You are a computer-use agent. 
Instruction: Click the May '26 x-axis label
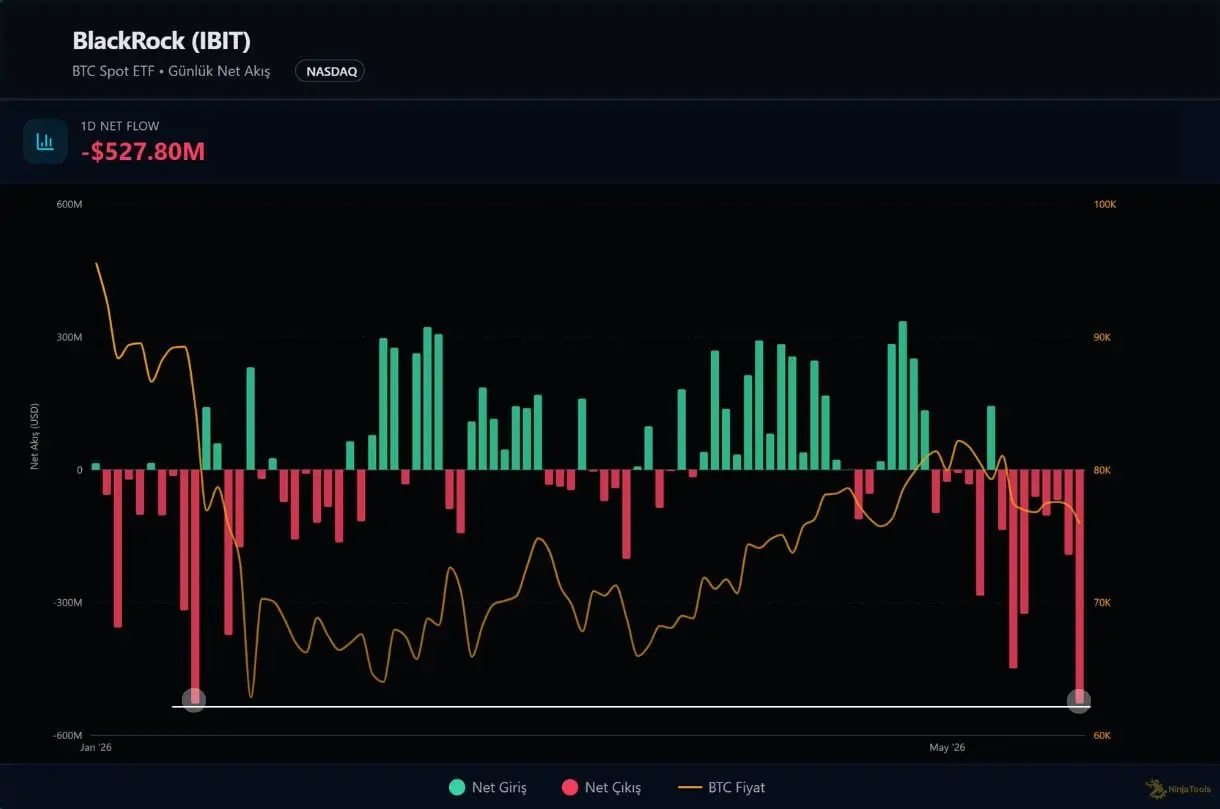tap(947, 747)
